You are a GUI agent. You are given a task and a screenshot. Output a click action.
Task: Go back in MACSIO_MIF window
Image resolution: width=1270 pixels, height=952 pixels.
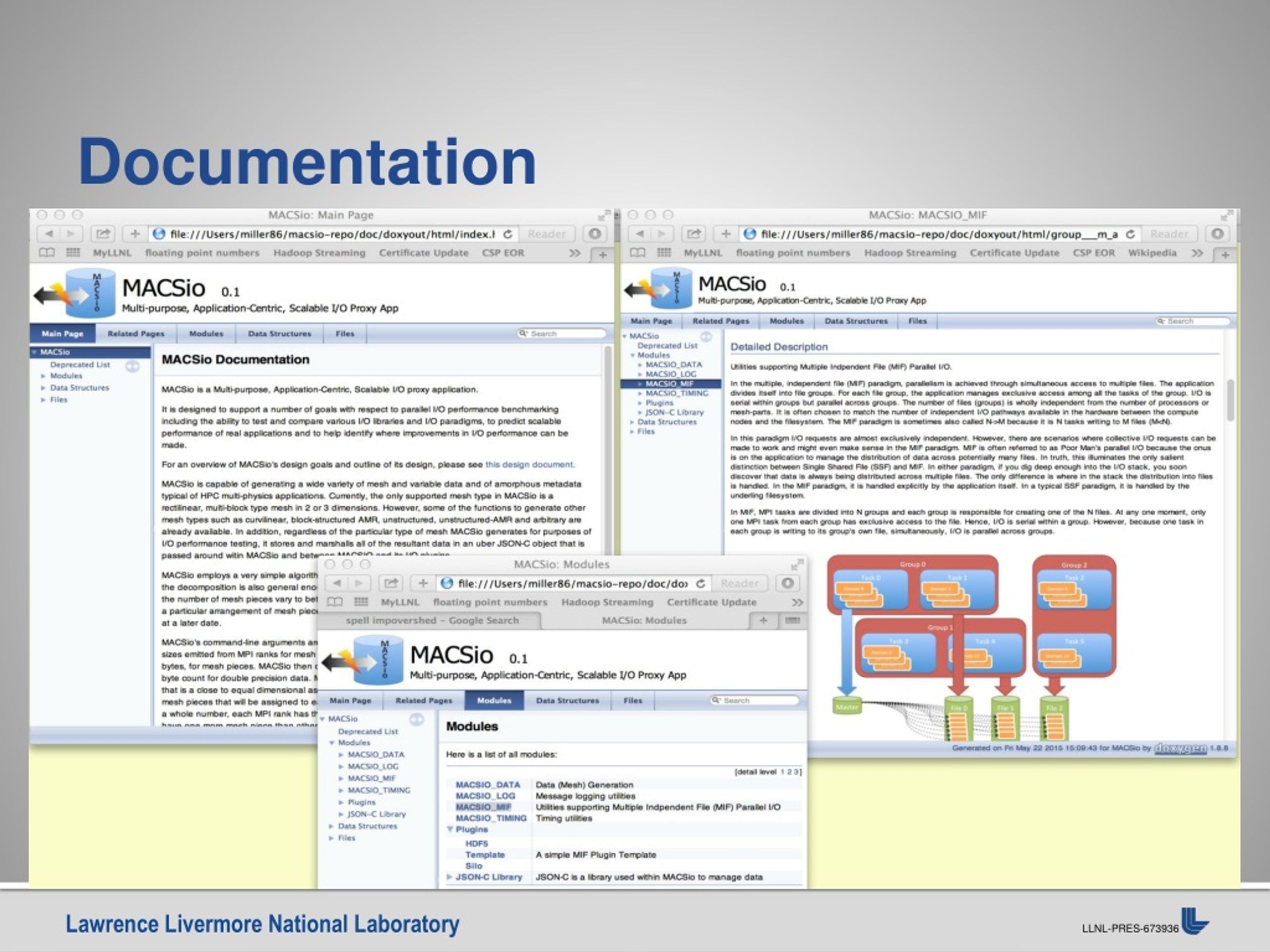point(639,234)
